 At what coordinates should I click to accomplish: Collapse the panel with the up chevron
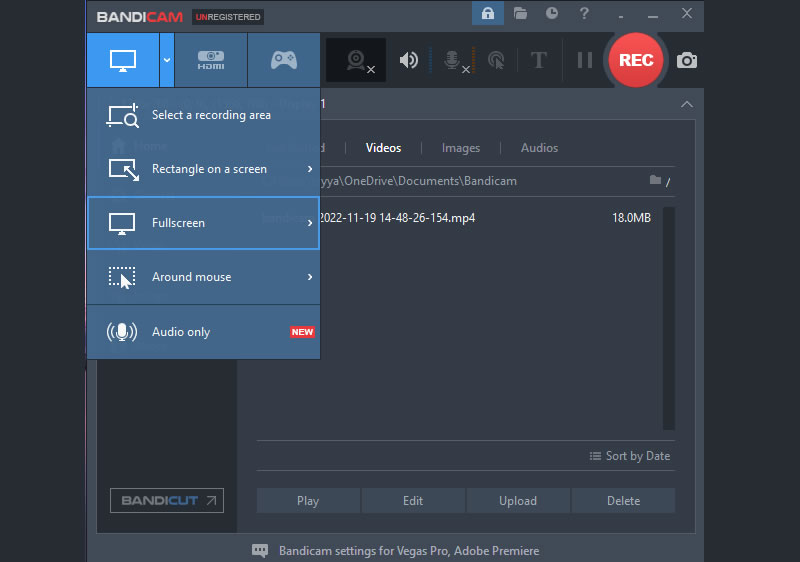(x=687, y=105)
